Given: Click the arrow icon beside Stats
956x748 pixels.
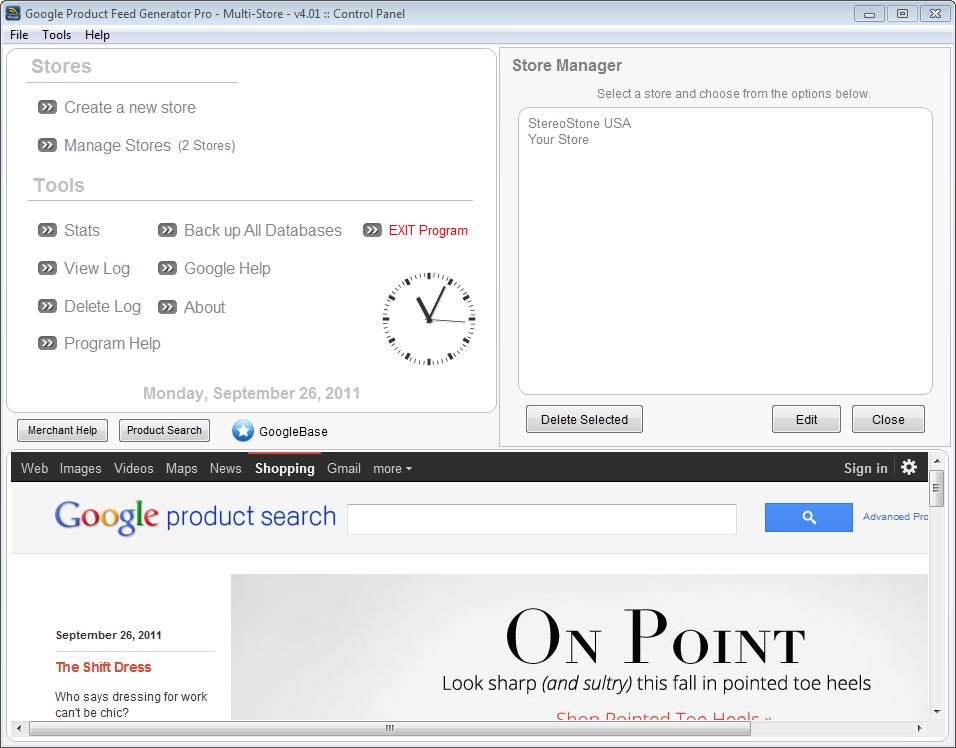Looking at the screenshot, I should point(47,230).
